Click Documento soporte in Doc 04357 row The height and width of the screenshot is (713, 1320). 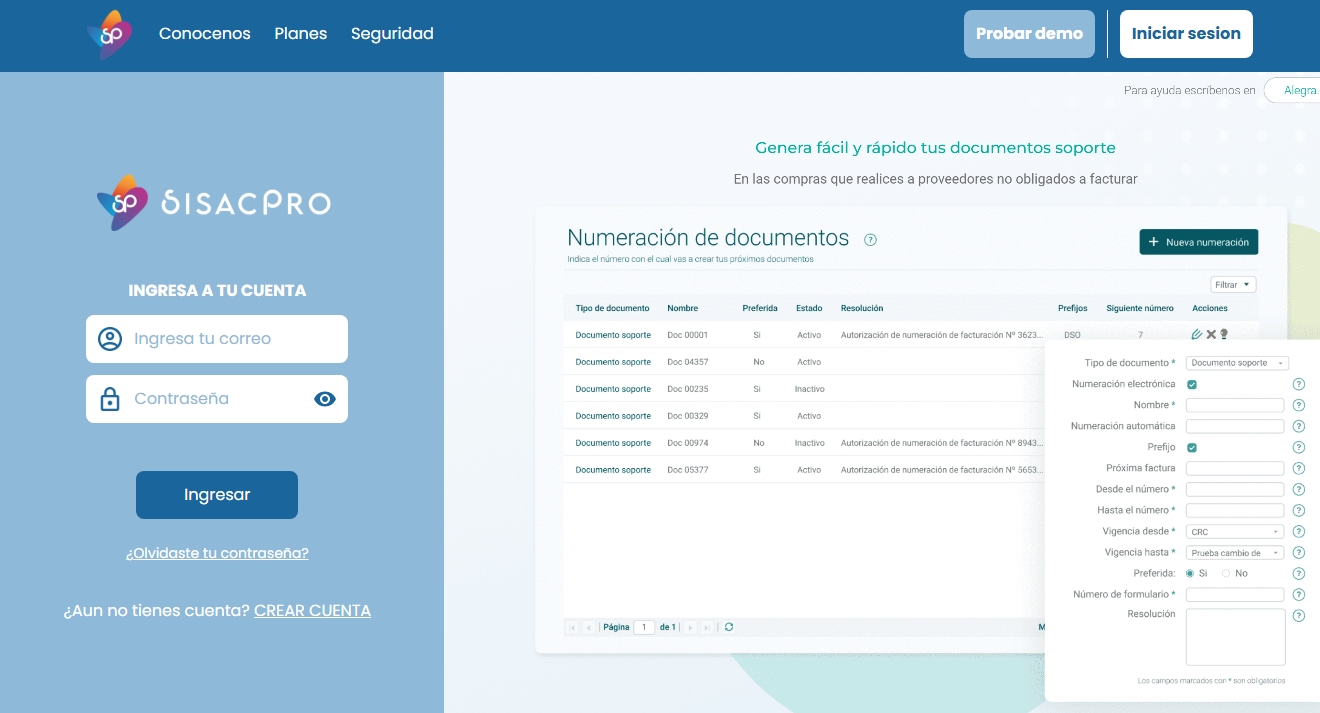point(613,362)
